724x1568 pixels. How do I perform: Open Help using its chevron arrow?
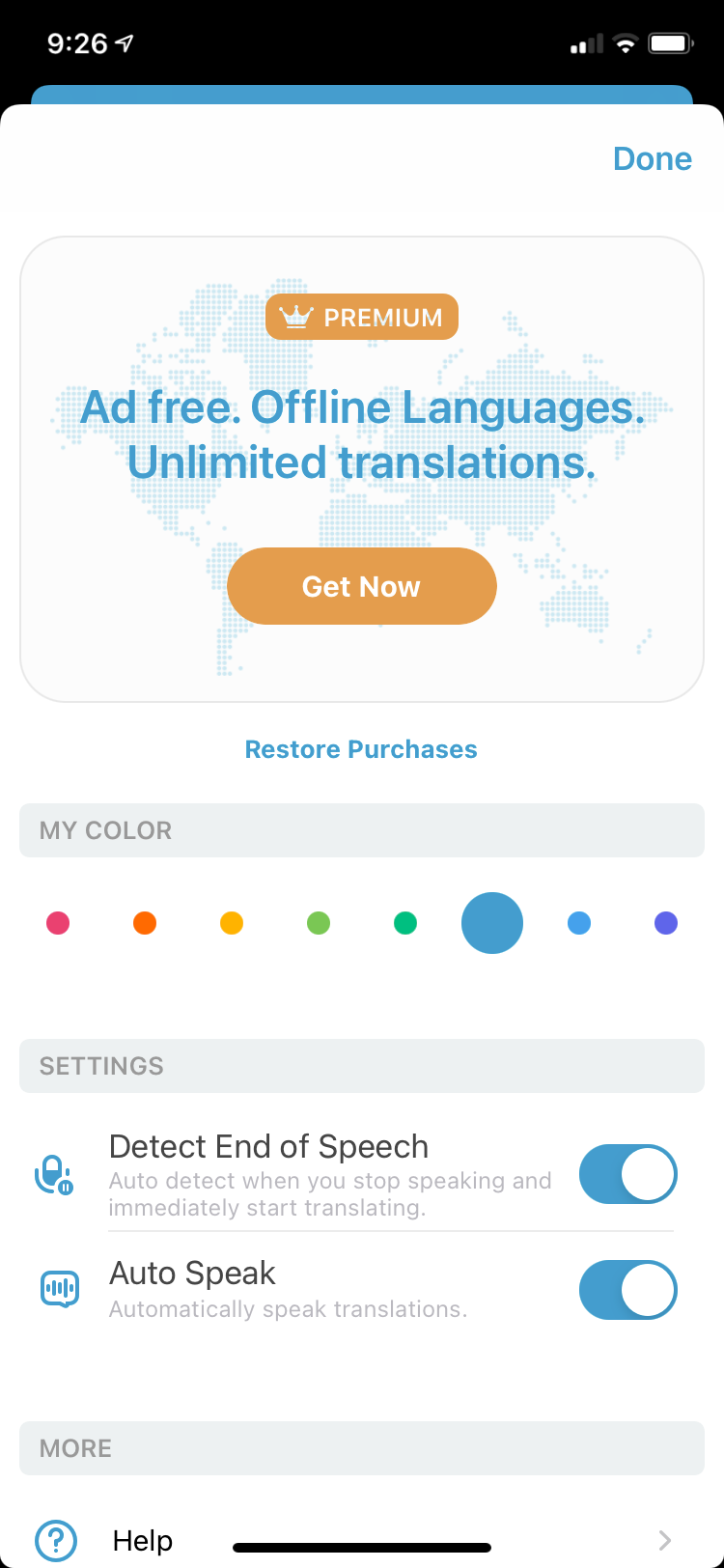[664, 1540]
